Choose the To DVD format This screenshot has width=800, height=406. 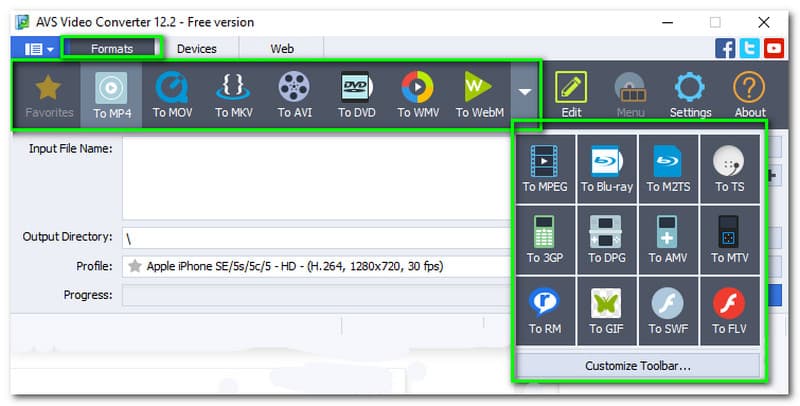(x=356, y=95)
